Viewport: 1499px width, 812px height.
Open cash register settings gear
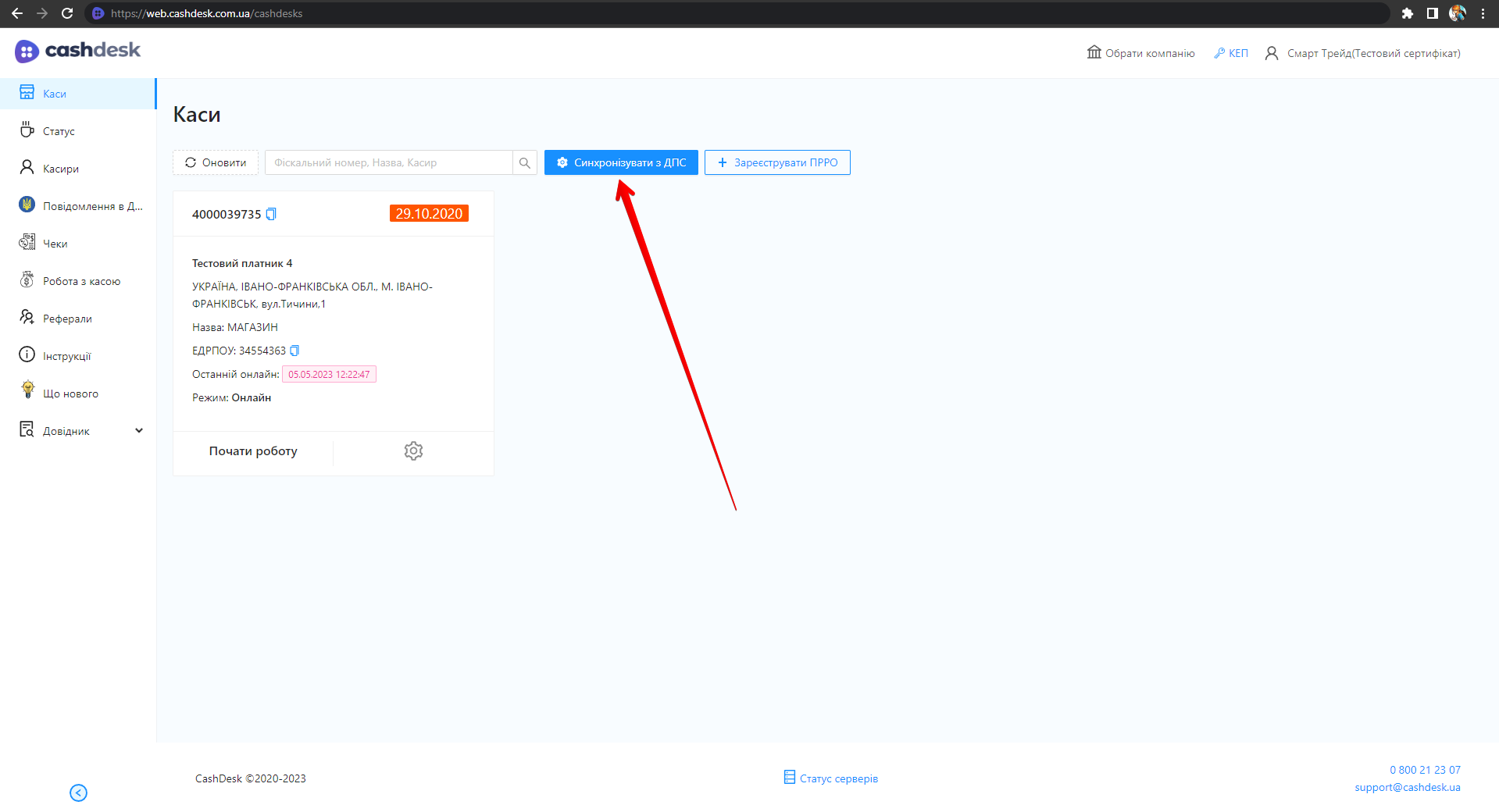click(x=413, y=451)
